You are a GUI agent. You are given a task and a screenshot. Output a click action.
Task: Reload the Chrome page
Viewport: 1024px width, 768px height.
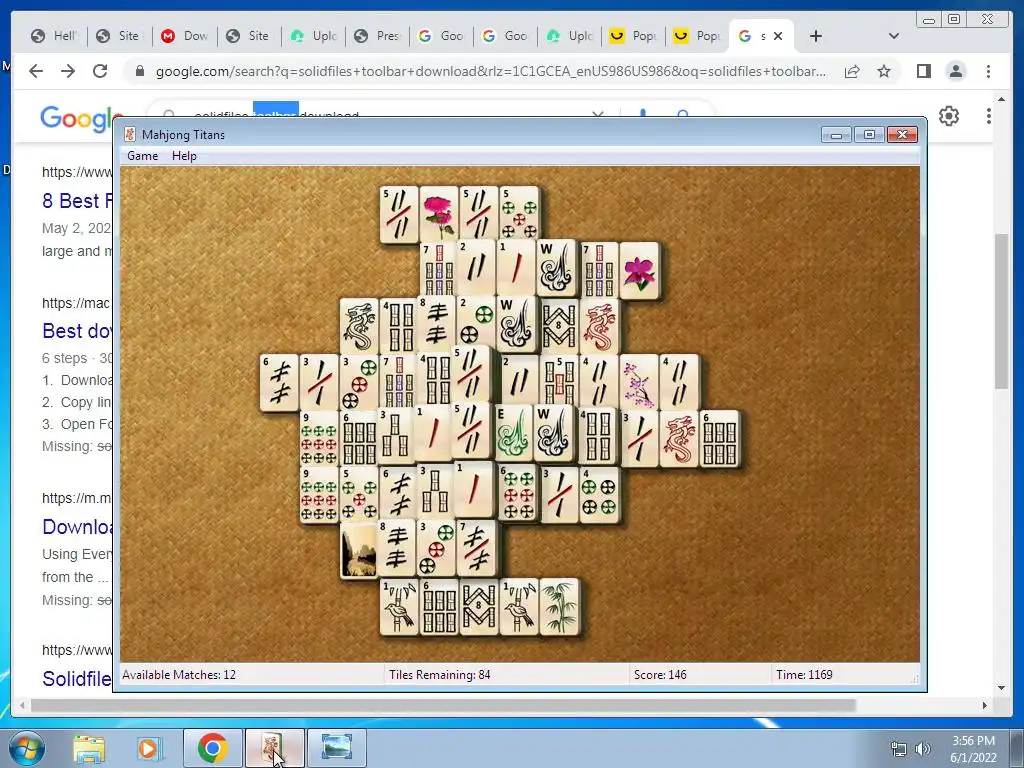[100, 71]
